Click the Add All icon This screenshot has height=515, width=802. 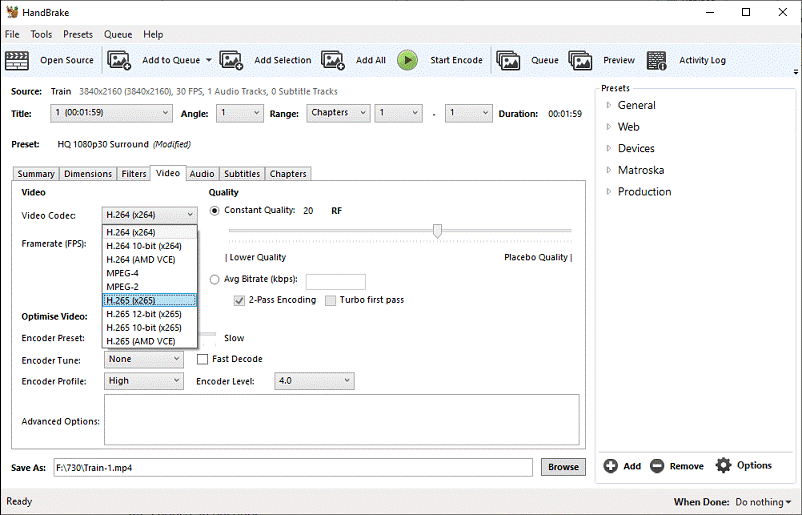333,60
